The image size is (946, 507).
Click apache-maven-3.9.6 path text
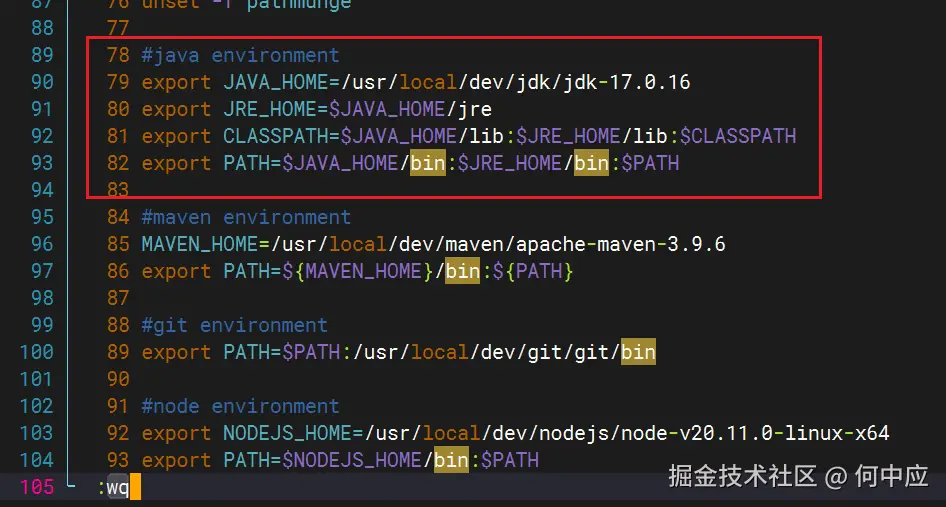pos(620,244)
